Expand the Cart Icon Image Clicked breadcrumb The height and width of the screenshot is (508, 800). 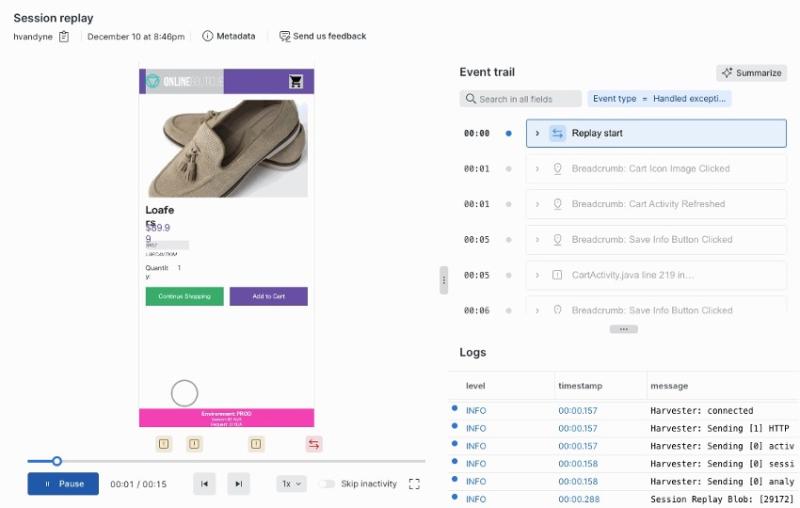[538, 169]
